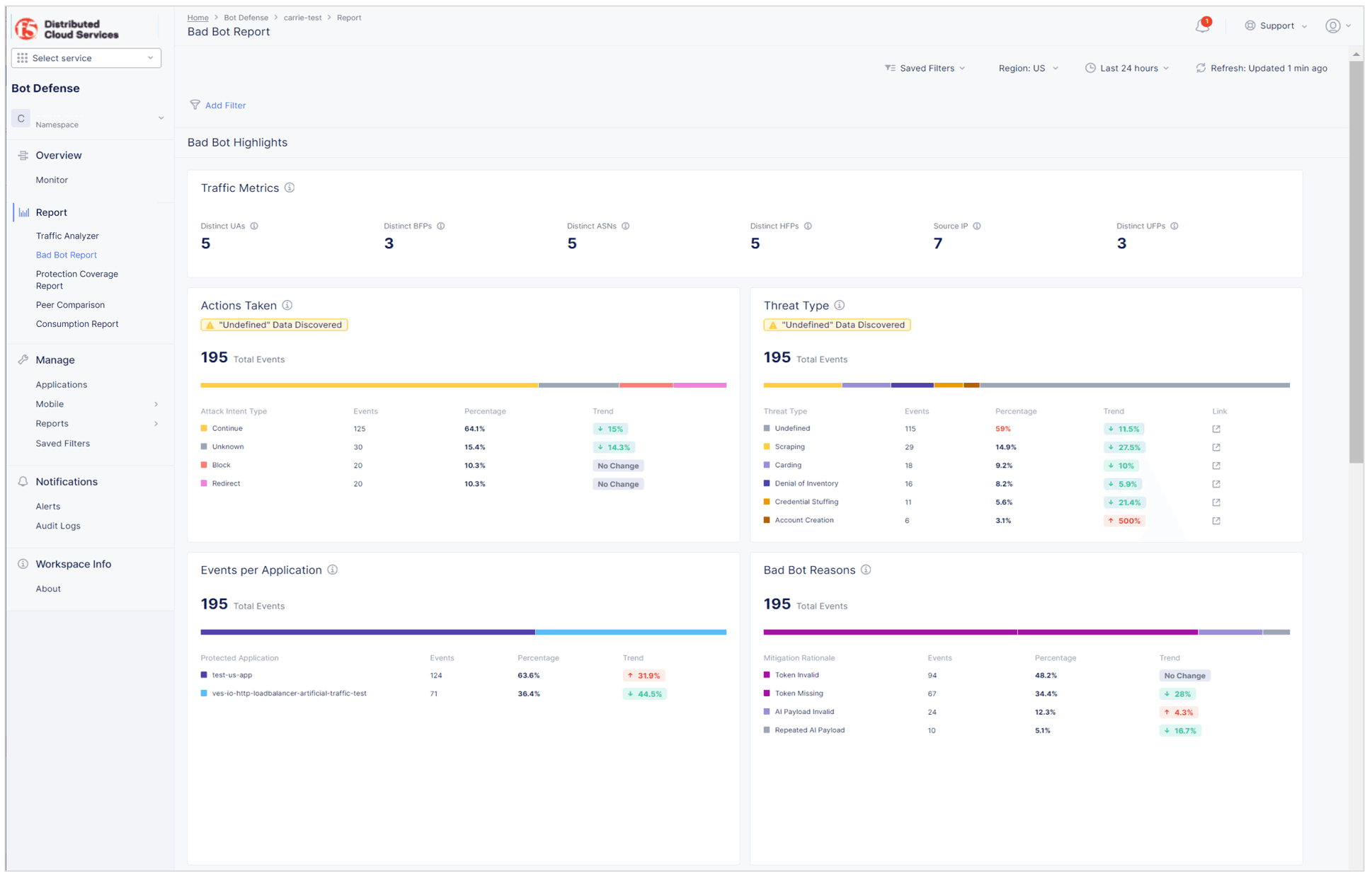
Task: Click the Manage wrench icon in the sidebar
Action: (23, 360)
